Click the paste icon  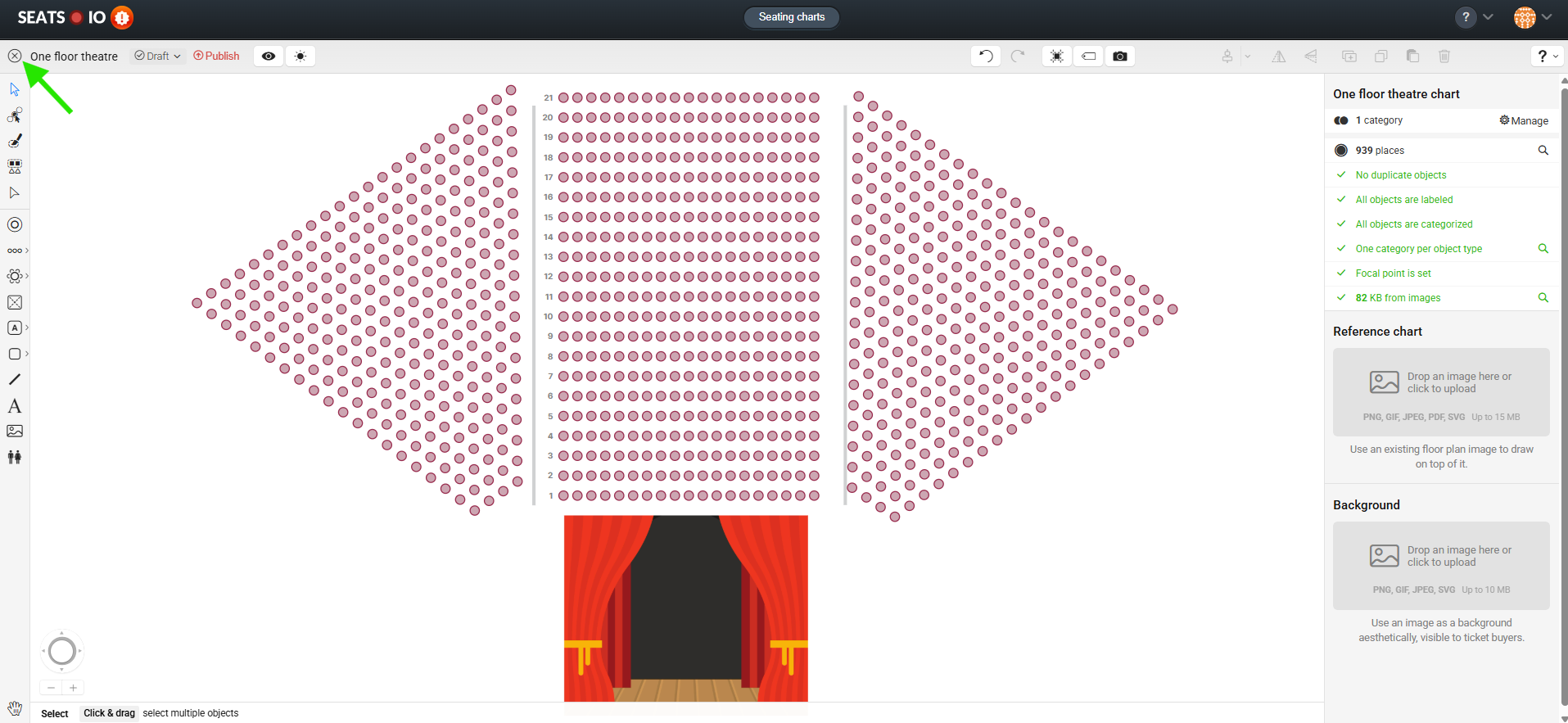tap(1412, 56)
